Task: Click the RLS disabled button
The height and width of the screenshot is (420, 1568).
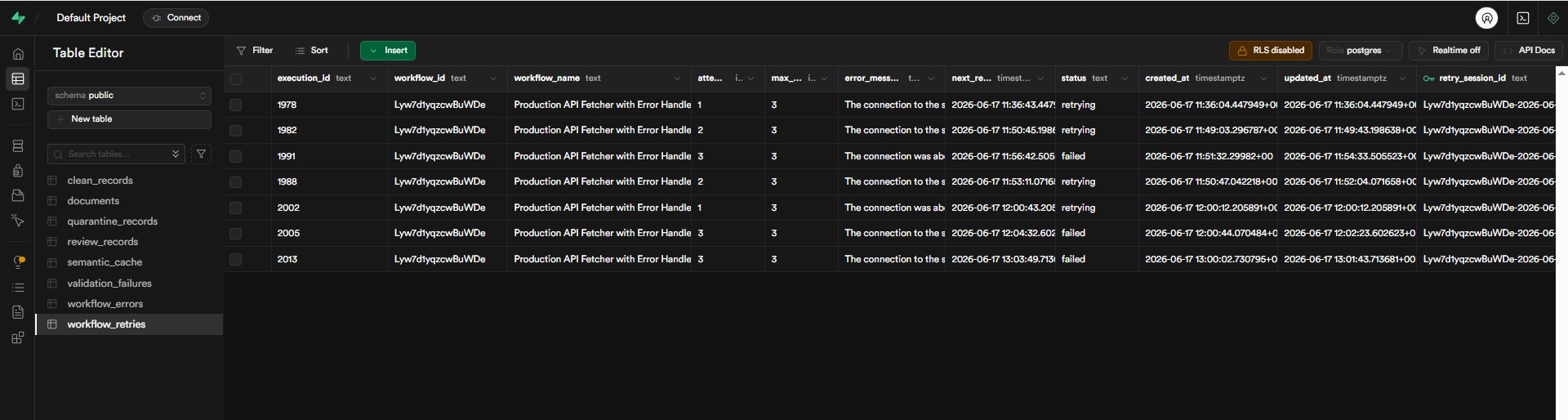Action: tap(1271, 51)
